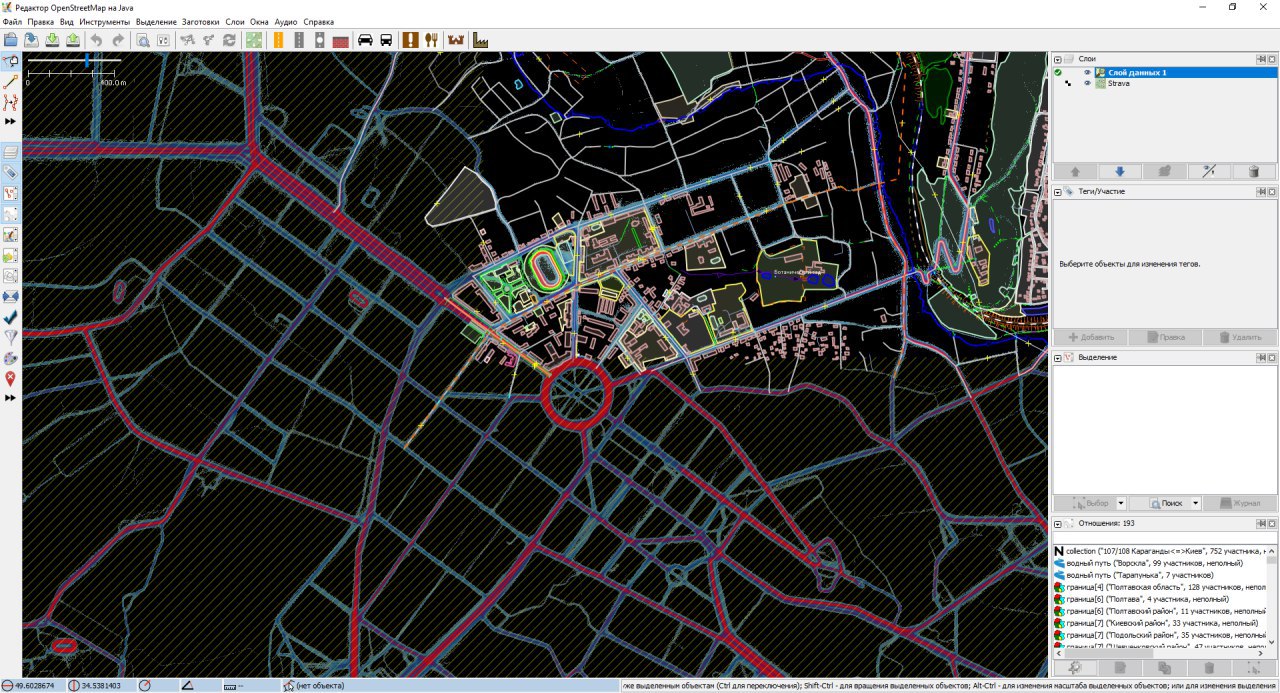Collapse the Отношения panel
The width and height of the screenshot is (1280, 693).
pyautogui.click(x=1057, y=523)
